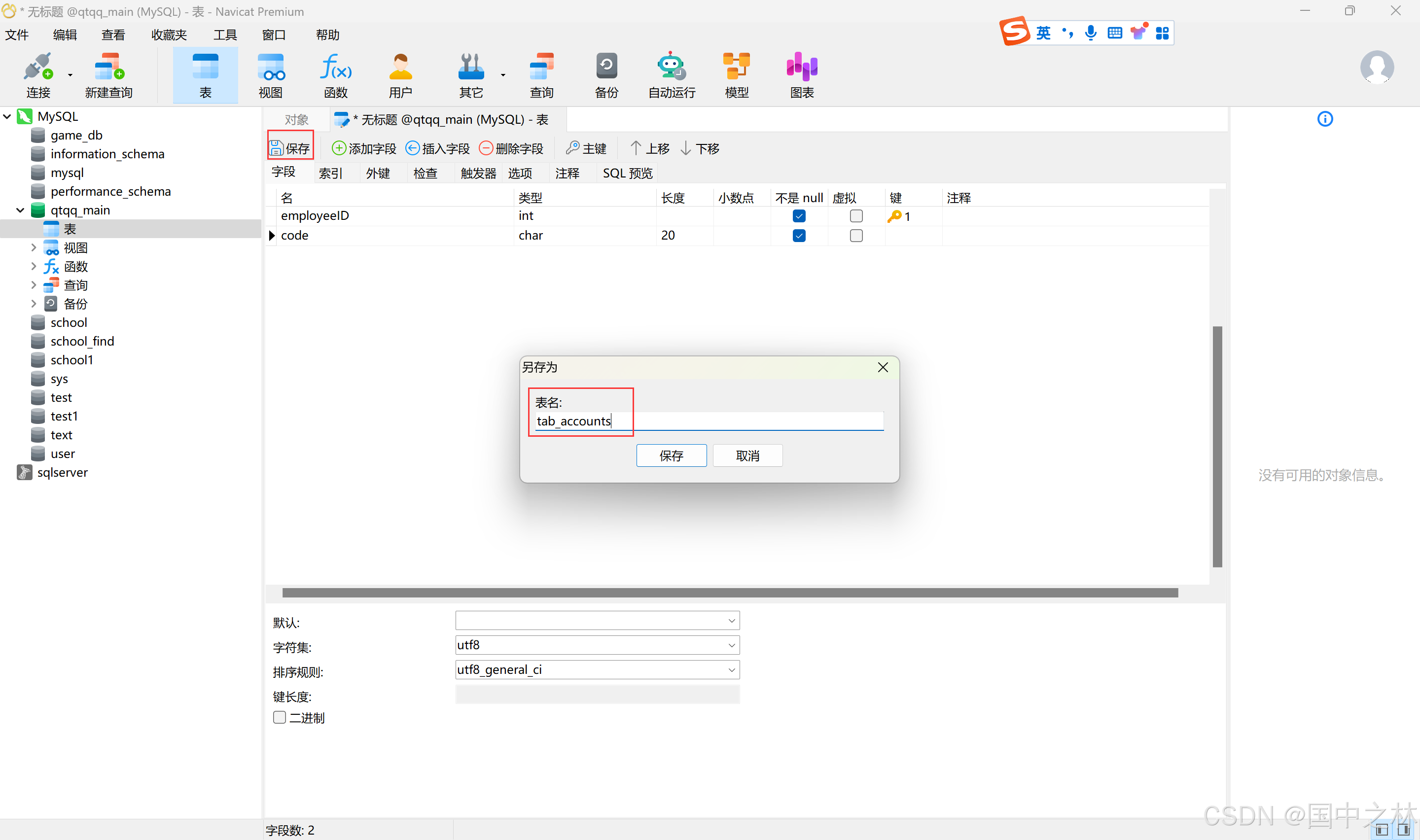The height and width of the screenshot is (840, 1420).
Task: Toggle Not Null for code field
Action: click(x=799, y=236)
